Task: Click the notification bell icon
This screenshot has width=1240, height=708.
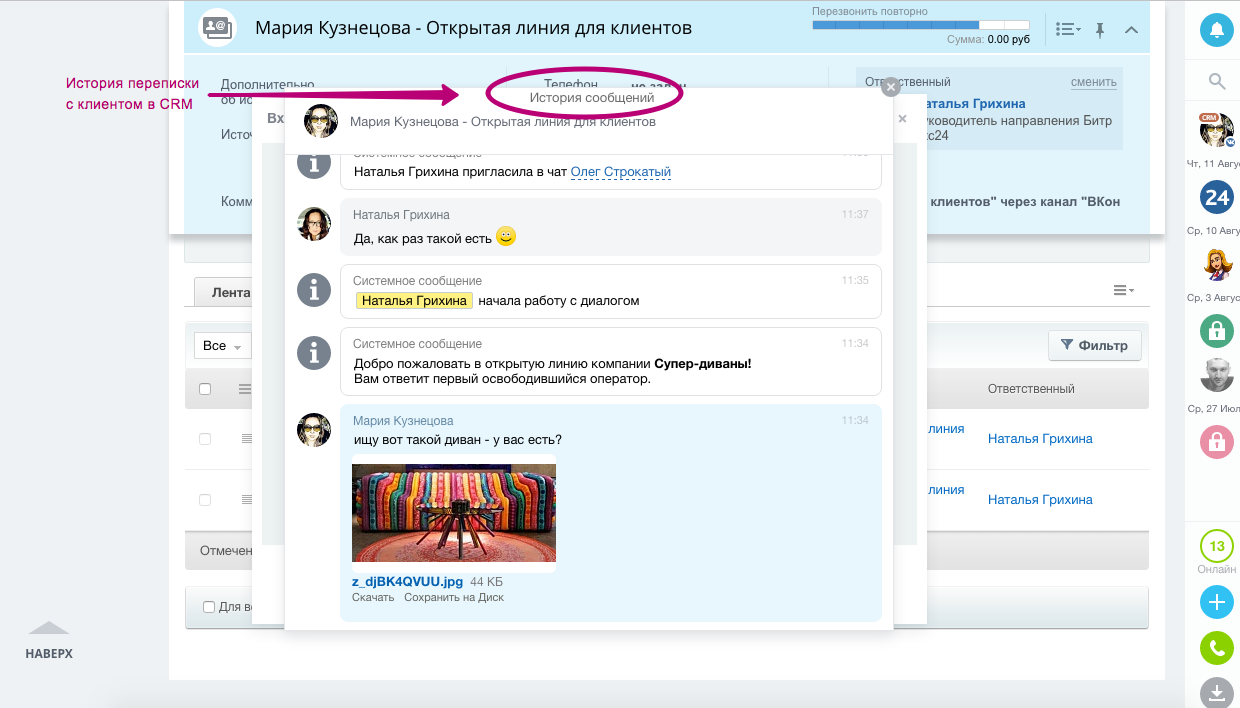Action: tap(1216, 31)
